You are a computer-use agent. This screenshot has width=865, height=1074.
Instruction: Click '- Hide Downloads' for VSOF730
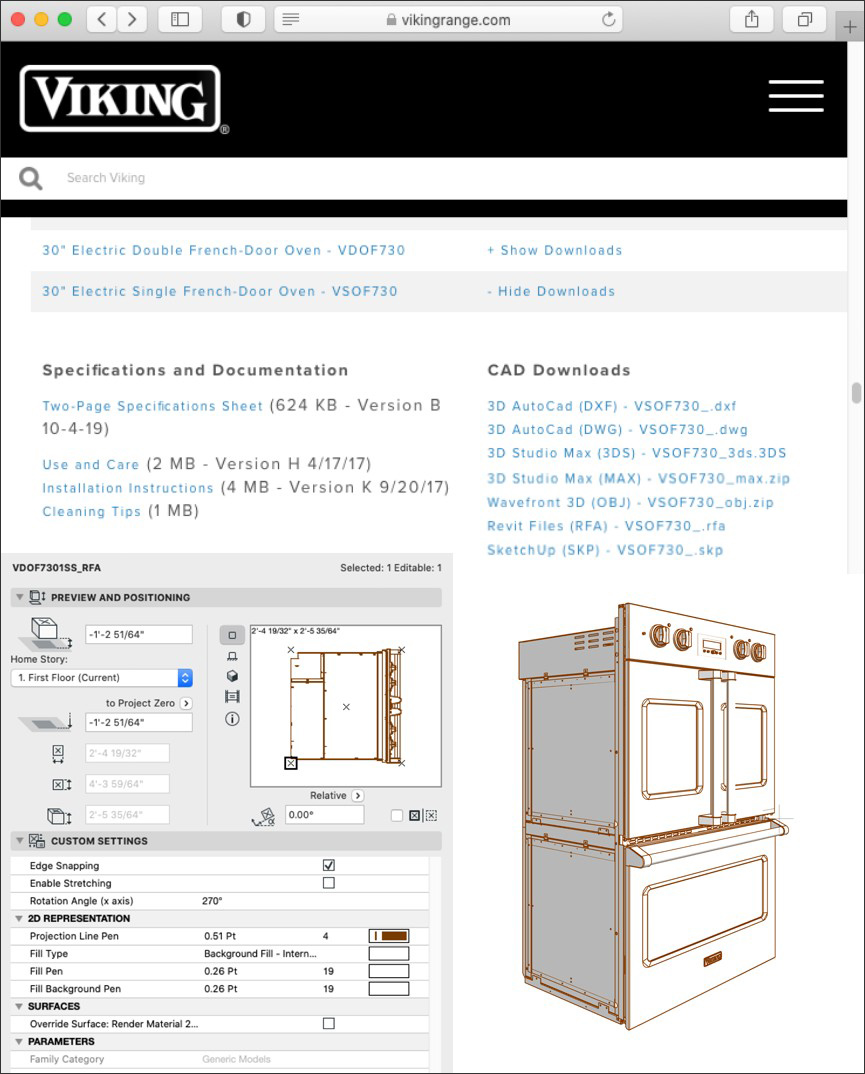pyautogui.click(x=551, y=292)
